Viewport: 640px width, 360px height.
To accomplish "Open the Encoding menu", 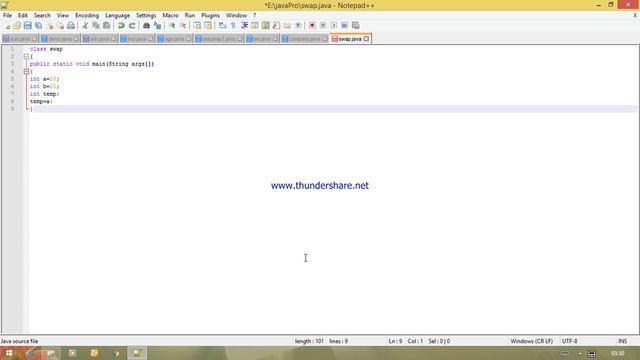I will [x=87, y=16].
